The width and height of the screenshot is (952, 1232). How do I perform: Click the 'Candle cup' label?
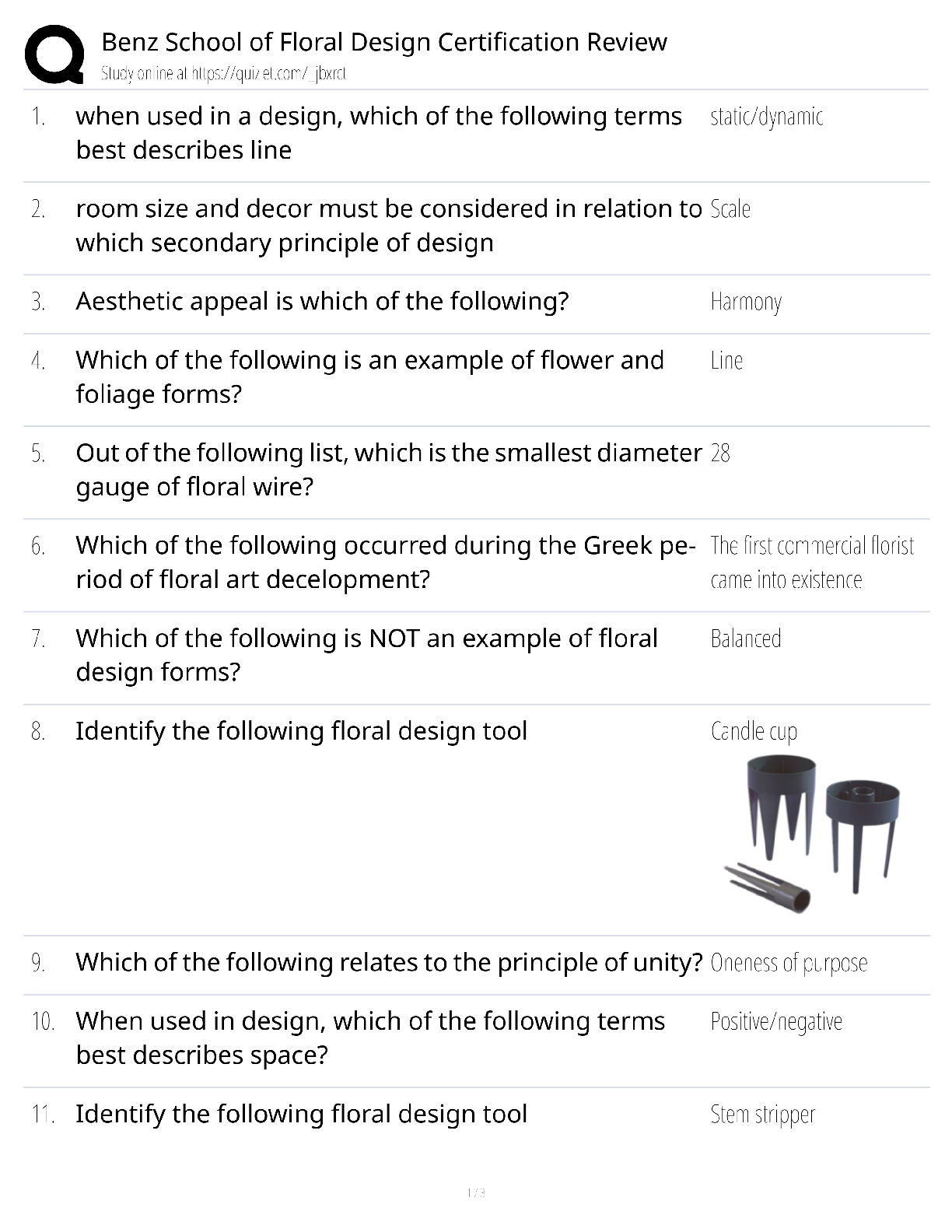coord(754,732)
